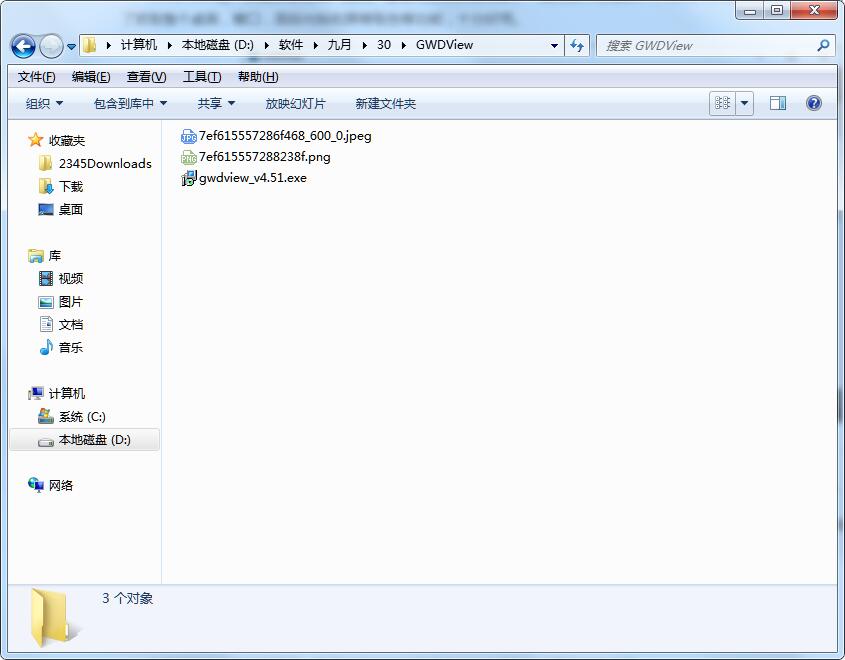Click the 系统 (C:) drive icon
Image resolution: width=845 pixels, height=660 pixels.
(46, 416)
